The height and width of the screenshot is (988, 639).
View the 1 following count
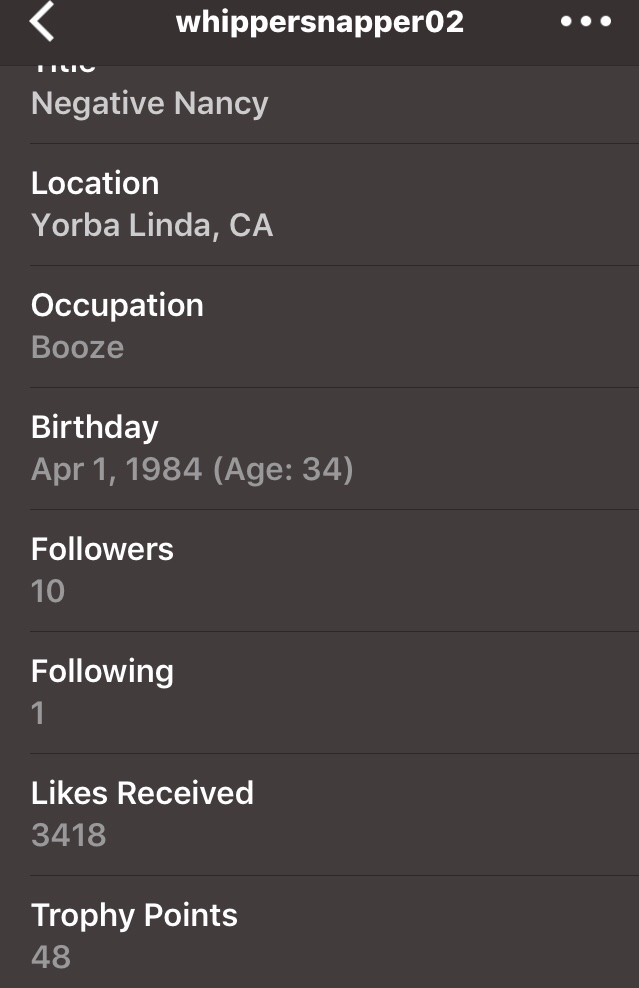(x=38, y=713)
